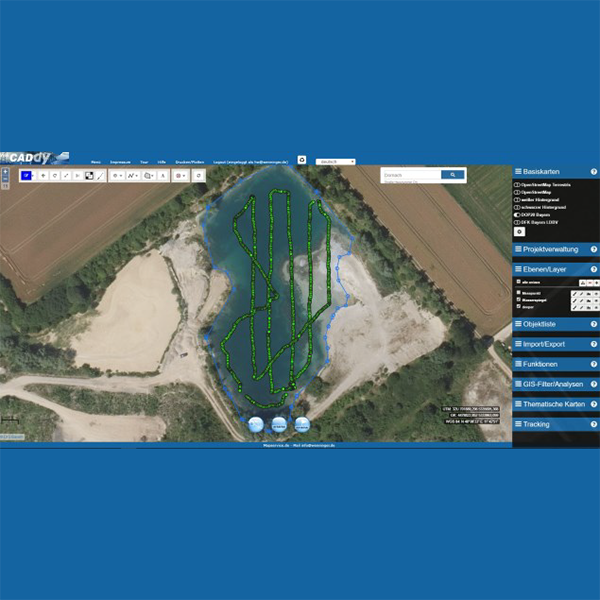This screenshot has width=600, height=600.
Task: Click the map zoom-in plus button
Action: (x=5, y=172)
